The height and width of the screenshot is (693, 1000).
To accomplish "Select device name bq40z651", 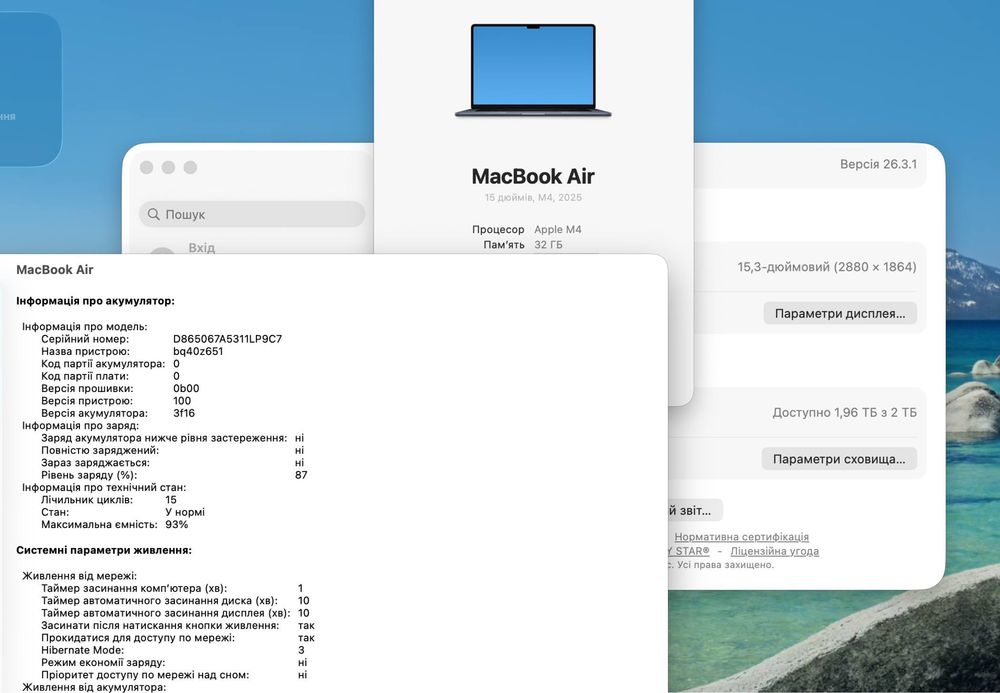I will (x=198, y=351).
